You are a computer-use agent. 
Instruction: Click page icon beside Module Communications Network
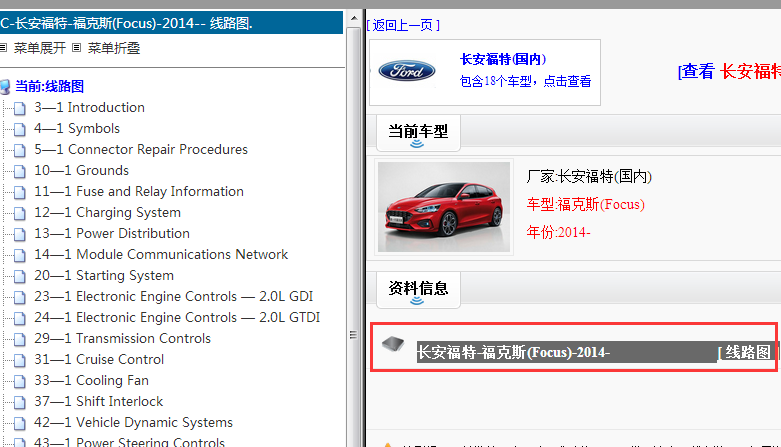[x=20, y=255]
